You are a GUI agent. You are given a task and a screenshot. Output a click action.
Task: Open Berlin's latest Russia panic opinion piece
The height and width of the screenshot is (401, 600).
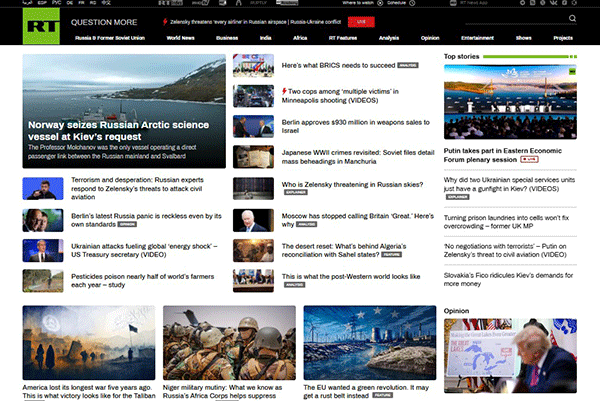pyautogui.click(x=146, y=220)
